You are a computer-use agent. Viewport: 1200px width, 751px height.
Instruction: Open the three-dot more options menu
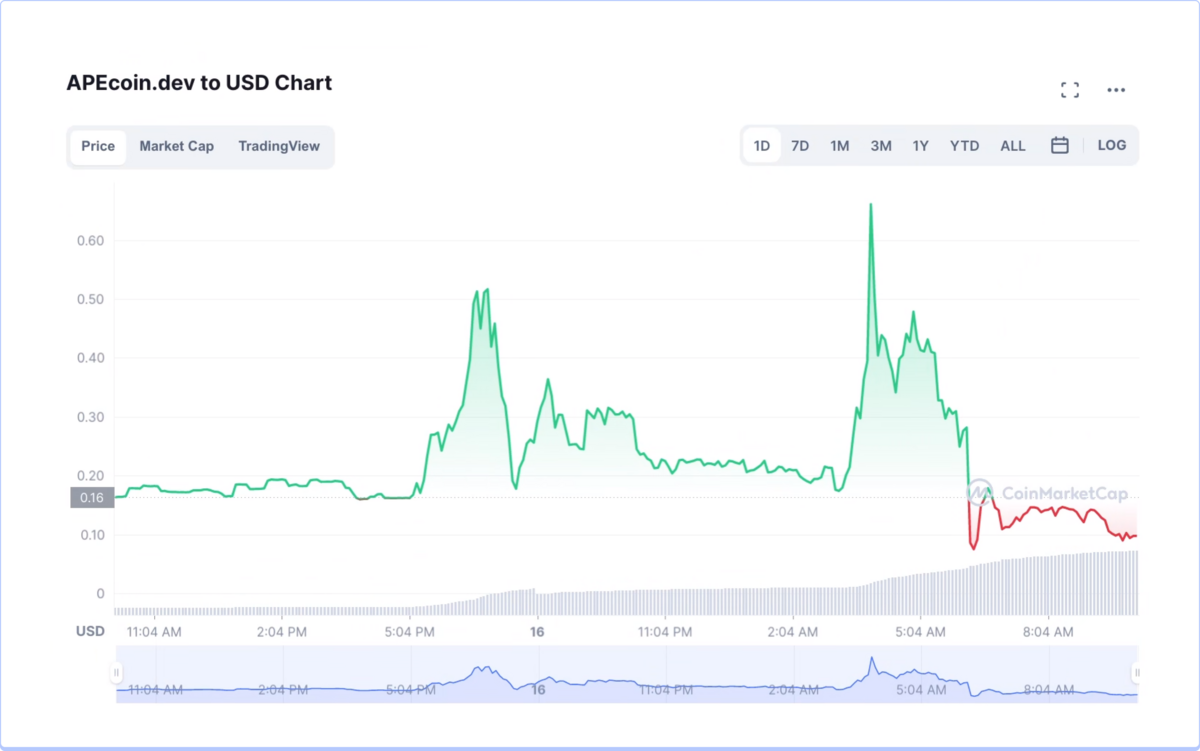(1116, 90)
